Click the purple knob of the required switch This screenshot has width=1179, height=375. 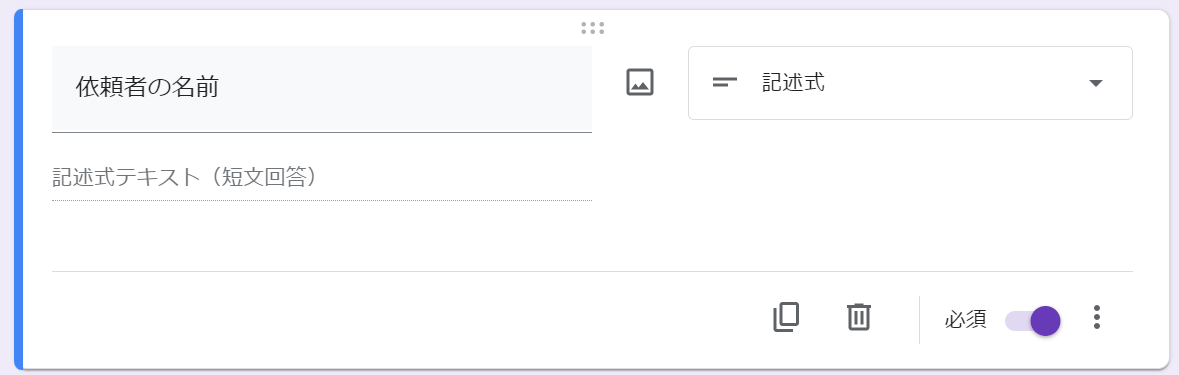1045,321
